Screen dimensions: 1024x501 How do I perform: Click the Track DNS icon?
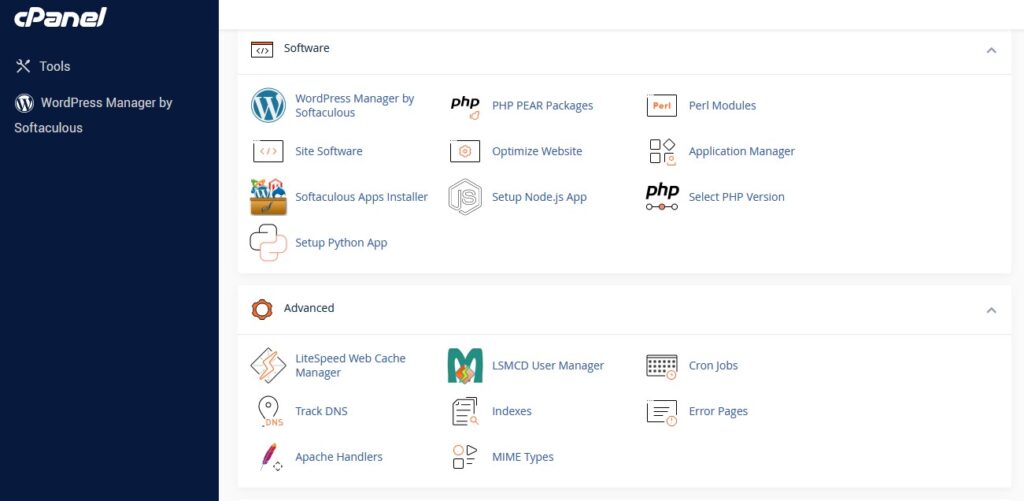270,412
